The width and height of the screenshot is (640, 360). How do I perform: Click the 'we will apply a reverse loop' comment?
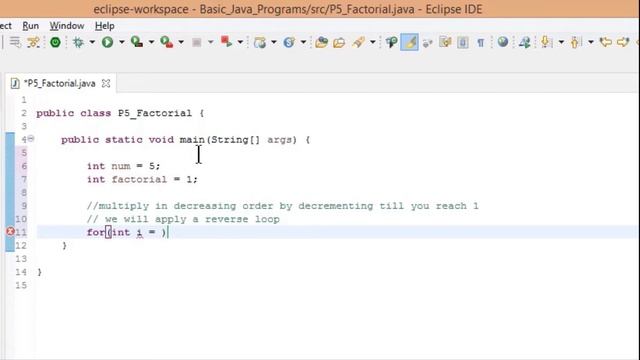click(x=183, y=219)
